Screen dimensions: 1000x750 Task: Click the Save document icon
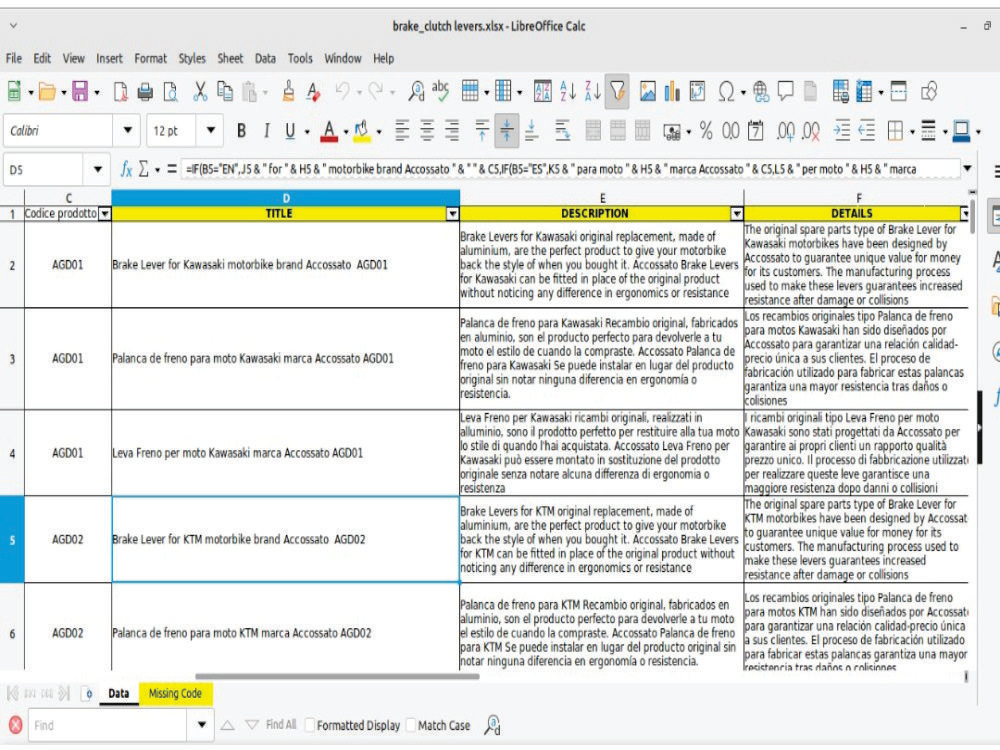tap(80, 91)
